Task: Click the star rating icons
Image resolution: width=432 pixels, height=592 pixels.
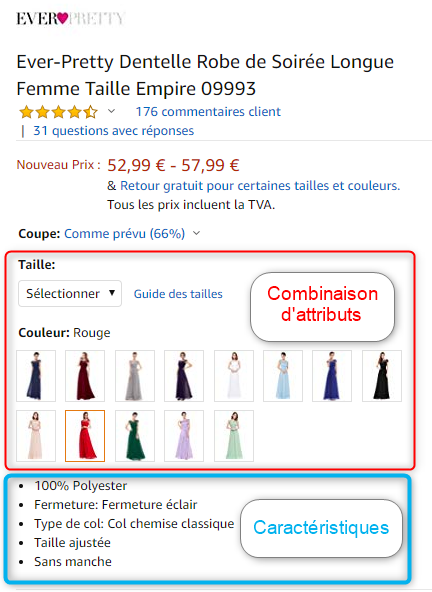Action: tap(59, 112)
